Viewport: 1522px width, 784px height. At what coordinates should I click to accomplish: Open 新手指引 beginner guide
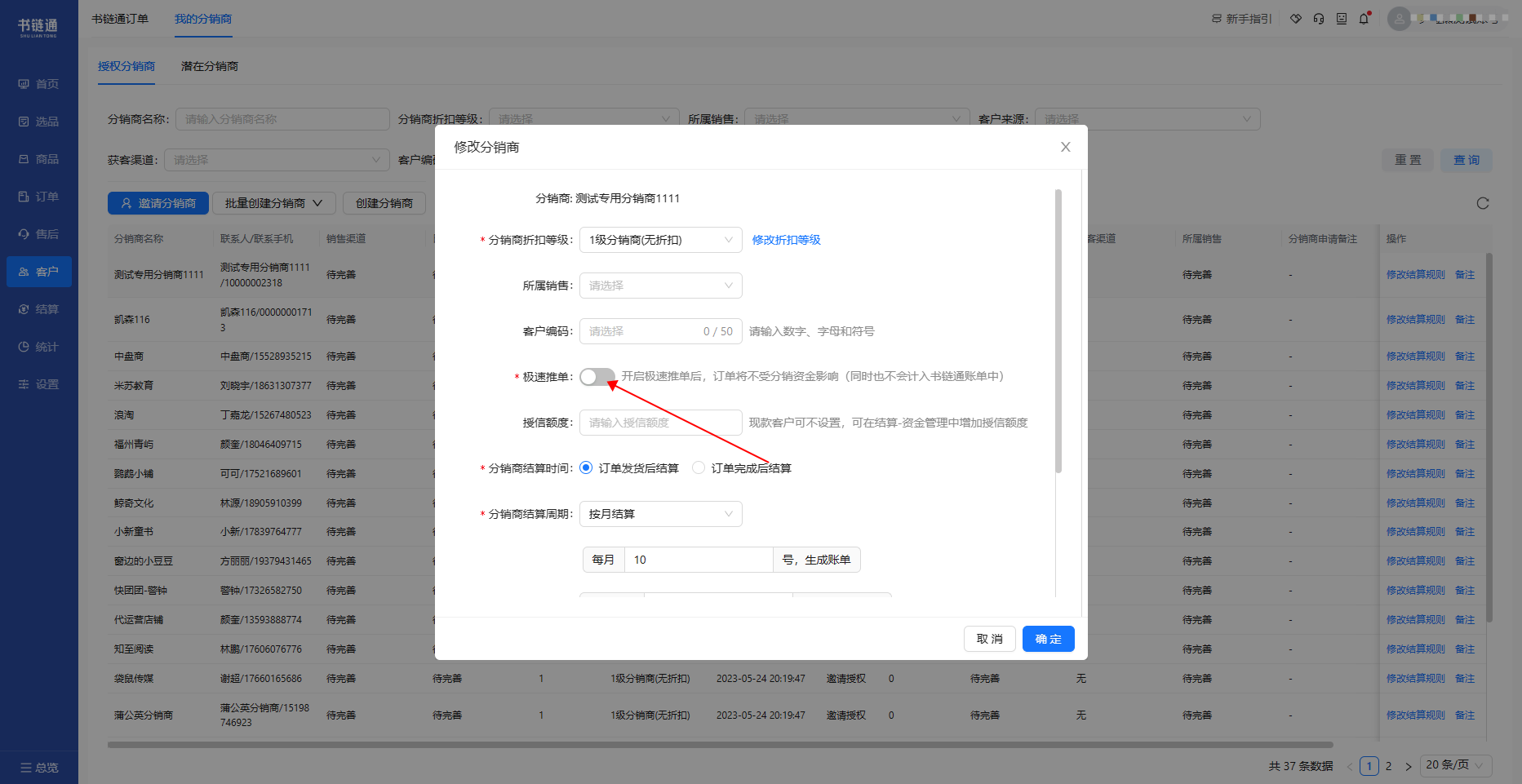(1242, 19)
